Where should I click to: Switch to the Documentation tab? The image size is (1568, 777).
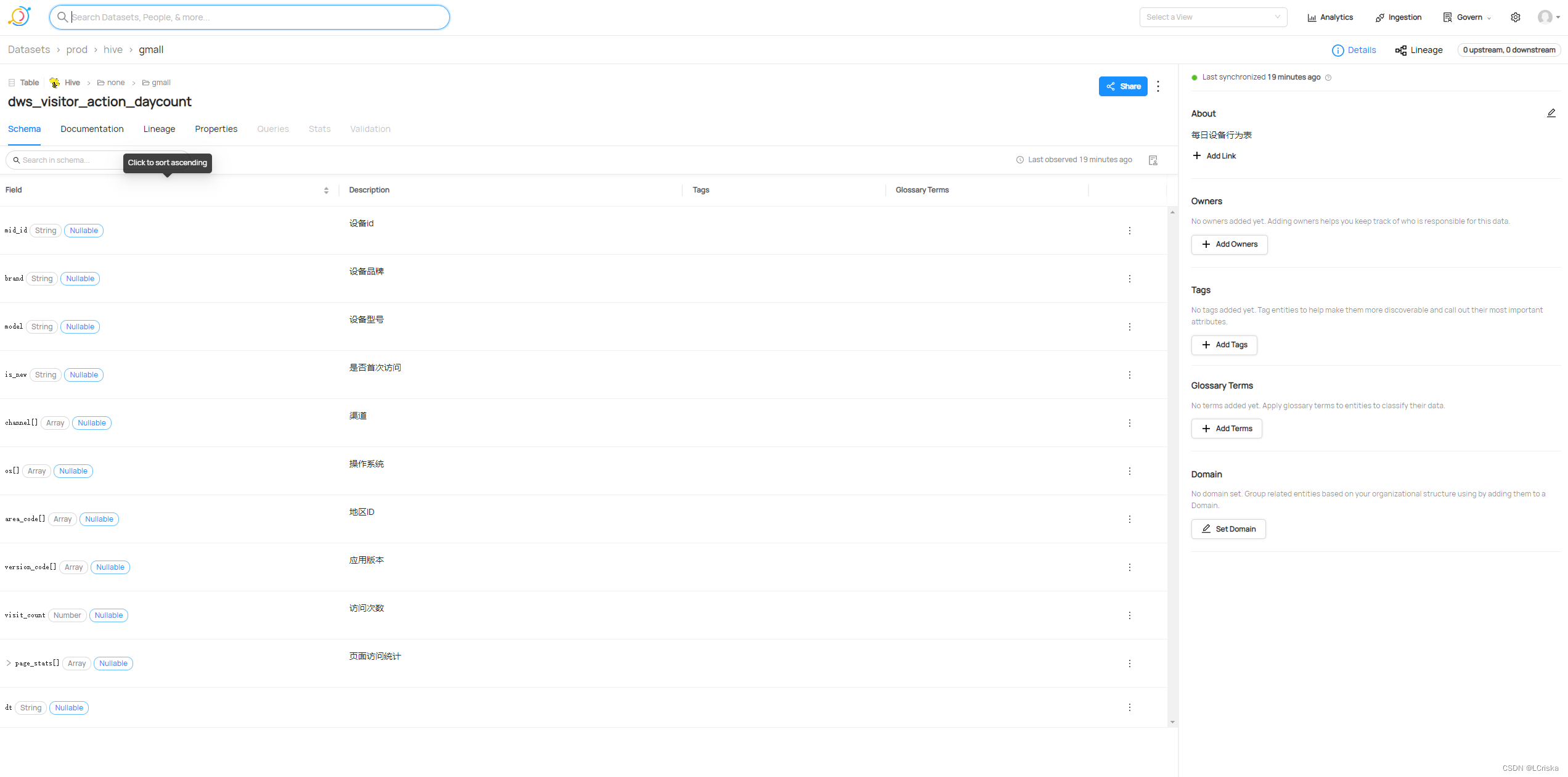[x=92, y=129]
